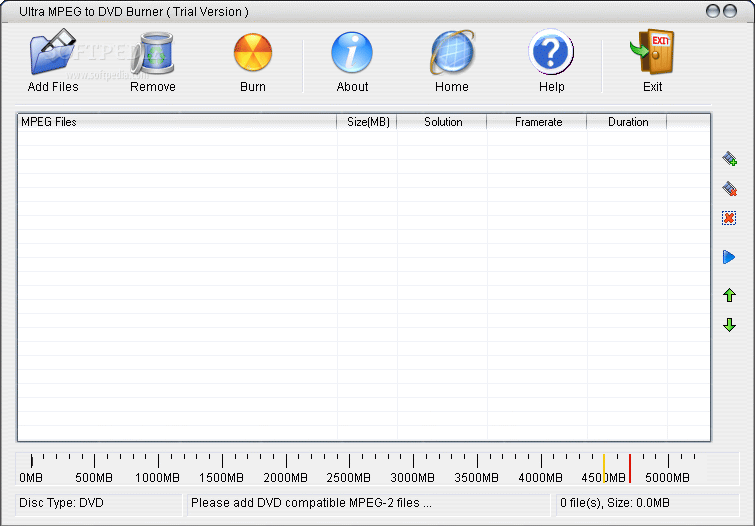Image resolution: width=755 pixels, height=526 pixels.
Task: Click the Duration column header
Action: [x=627, y=122]
